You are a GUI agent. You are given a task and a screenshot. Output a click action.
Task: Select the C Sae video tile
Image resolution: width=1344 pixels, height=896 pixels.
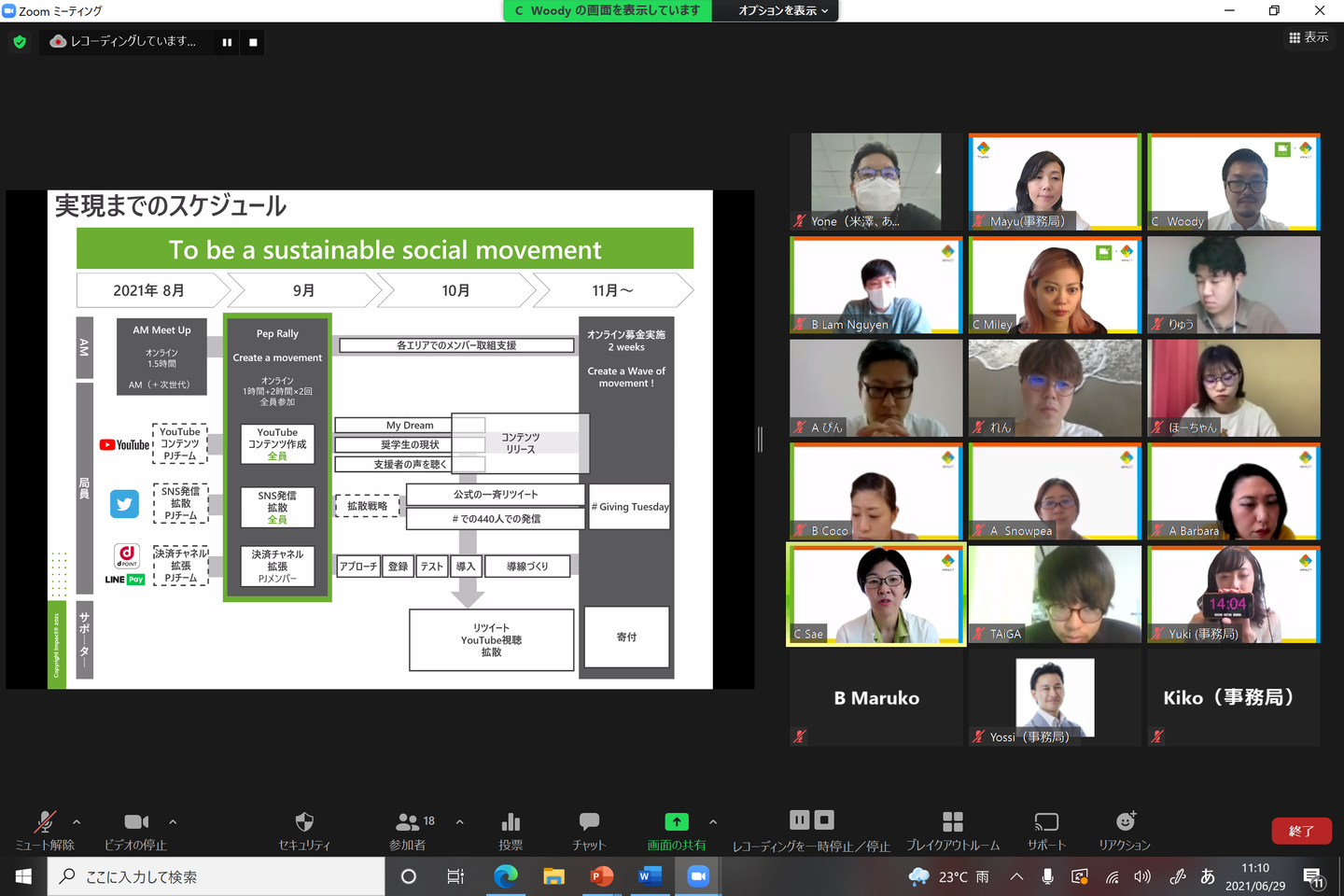pos(876,595)
